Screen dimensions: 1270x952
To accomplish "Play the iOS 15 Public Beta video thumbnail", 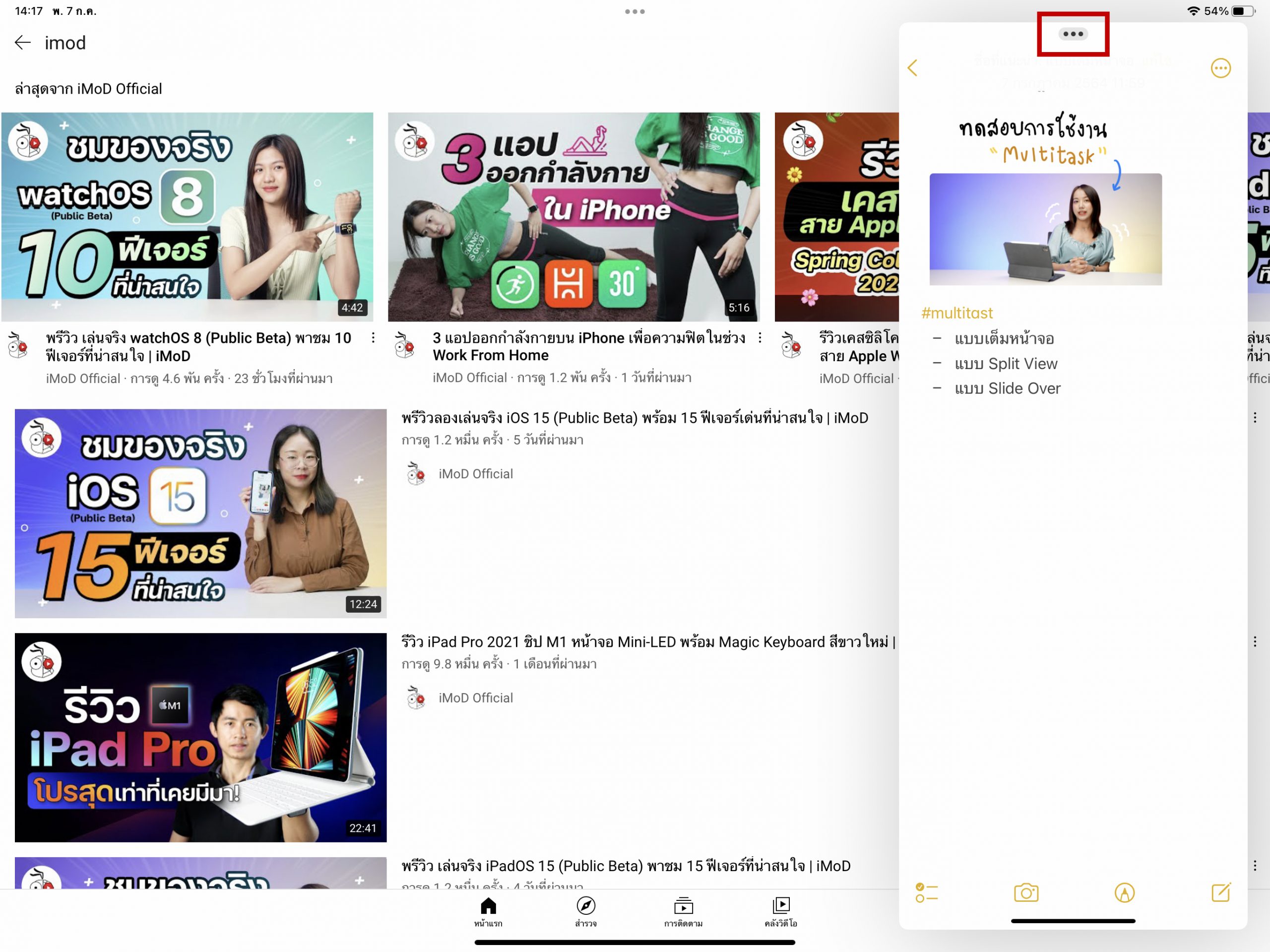I will pos(200,513).
